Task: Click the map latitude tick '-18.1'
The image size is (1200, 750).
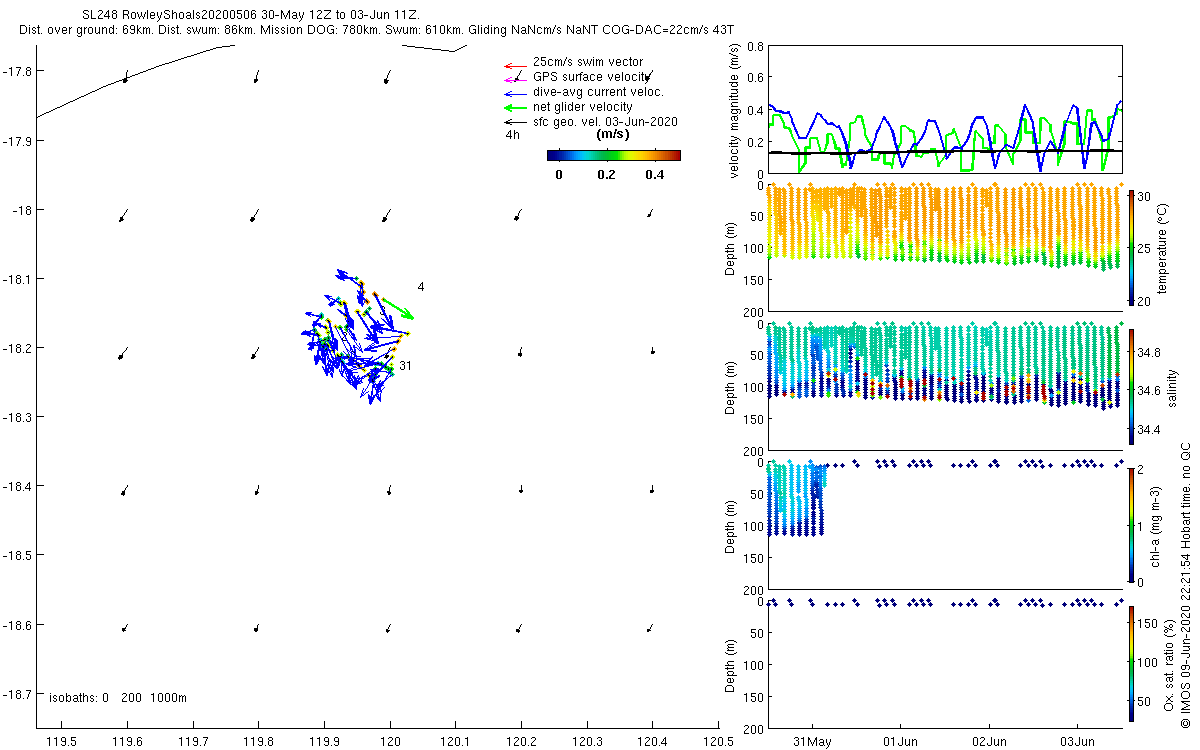Action: click(20, 279)
